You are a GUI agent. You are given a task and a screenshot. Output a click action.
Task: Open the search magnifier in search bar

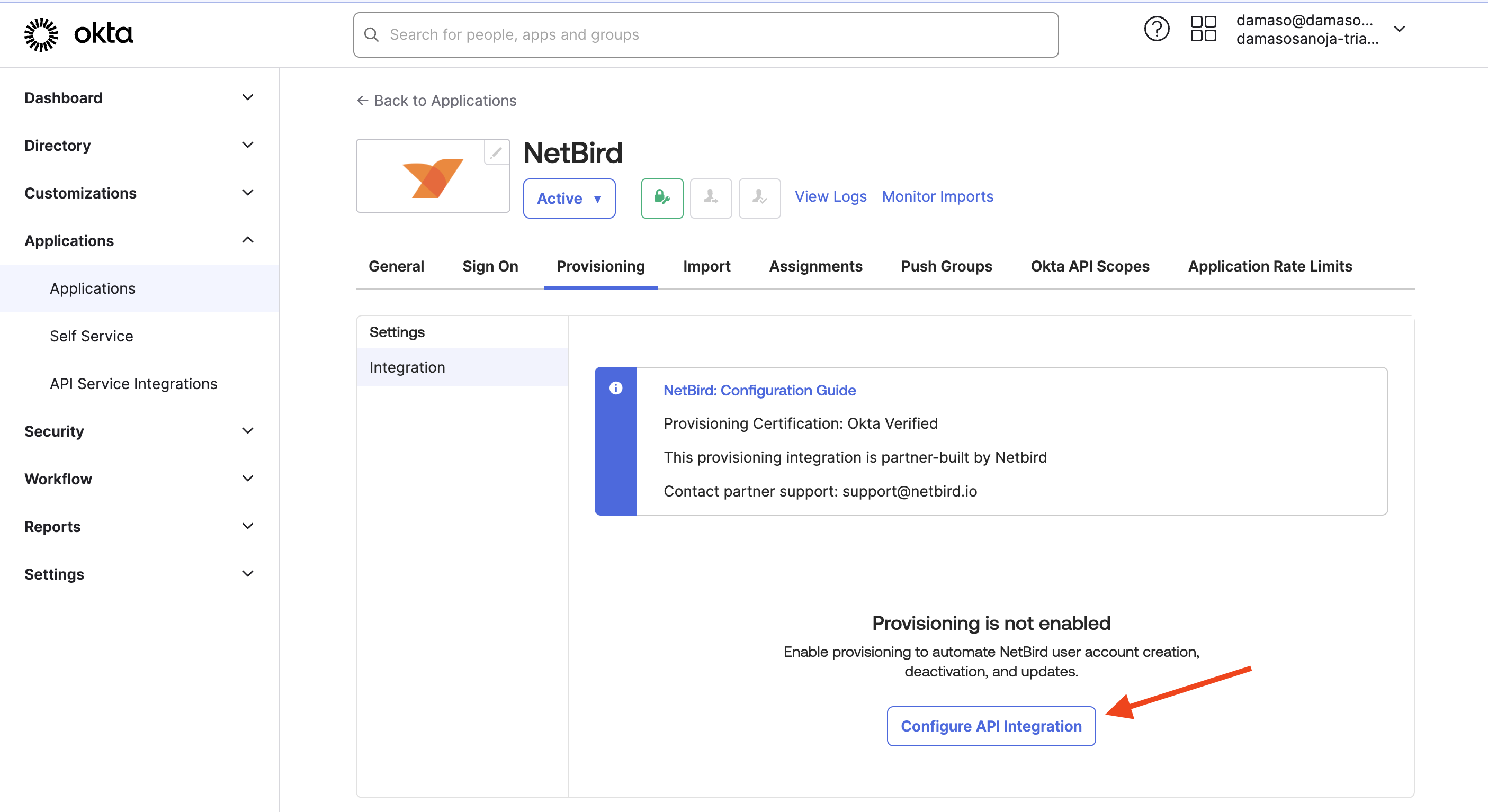[372, 34]
